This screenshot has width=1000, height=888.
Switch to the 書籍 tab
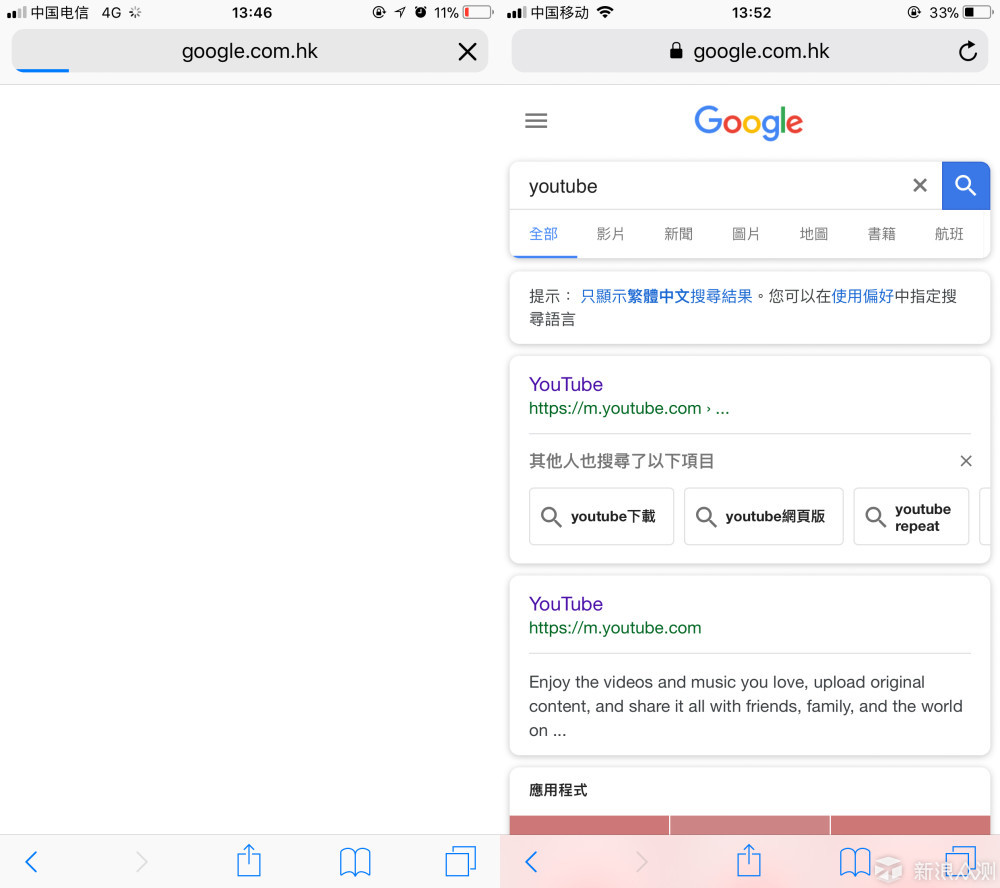click(x=881, y=234)
